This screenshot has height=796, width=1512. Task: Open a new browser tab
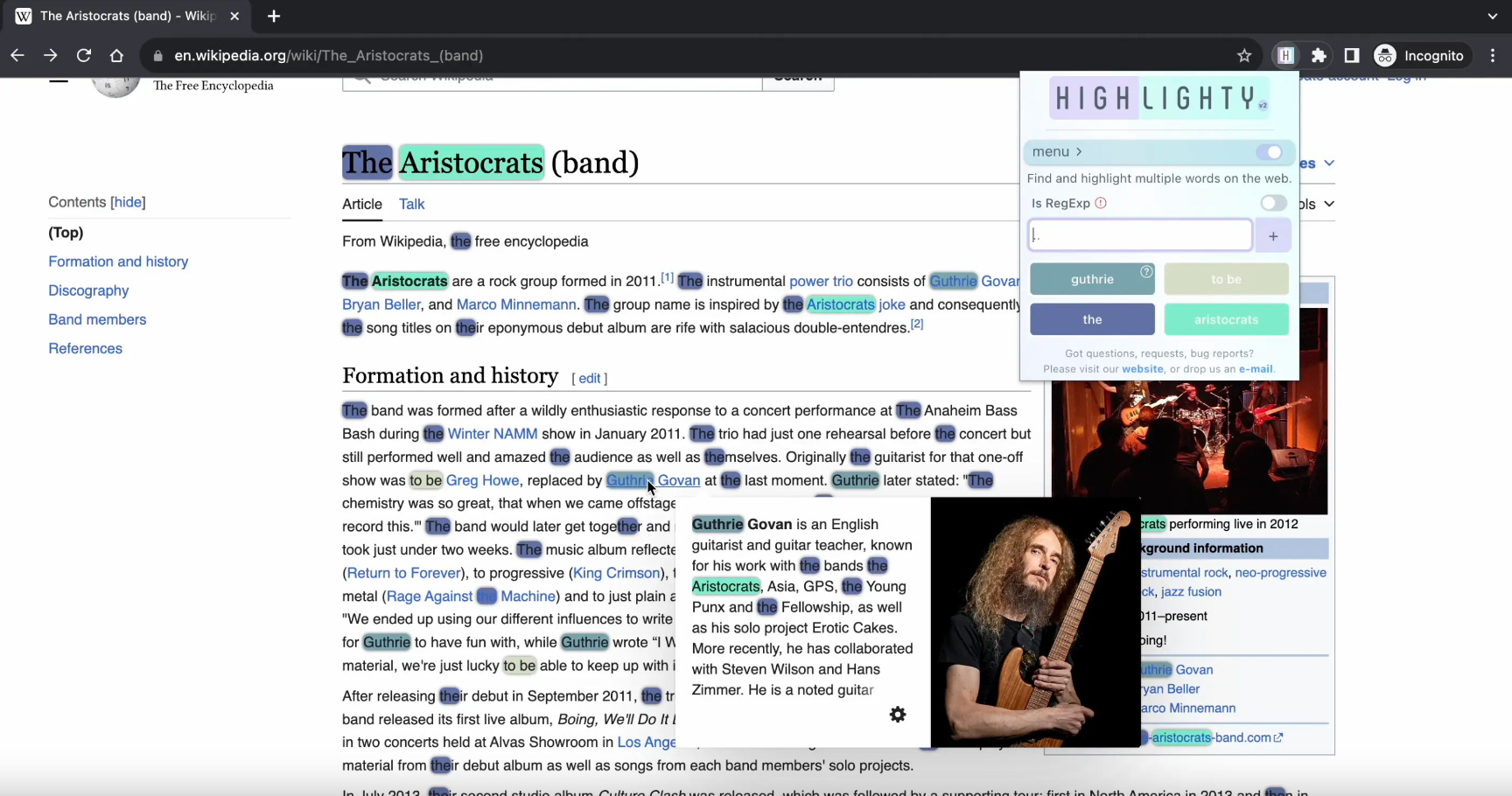pyautogui.click(x=274, y=16)
